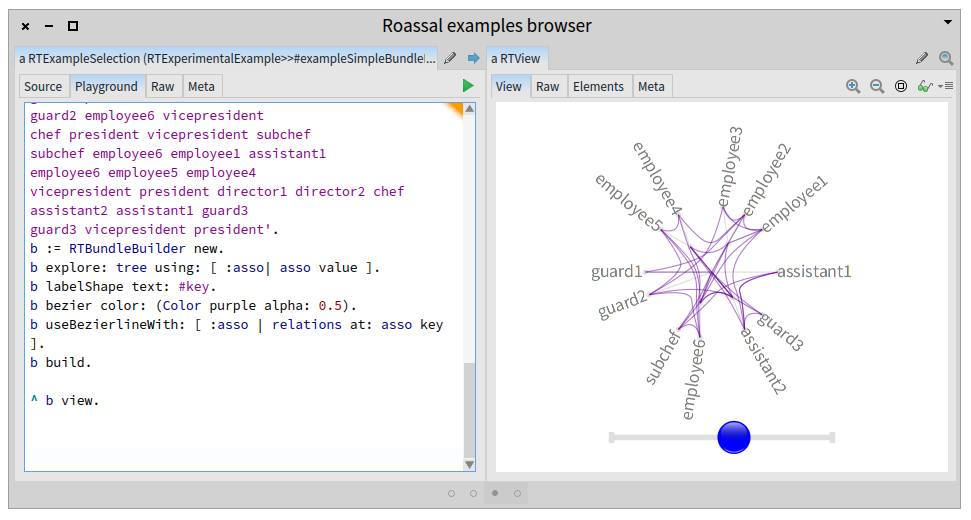971x520 pixels.
Task: Click the zoom out magnifier icon
Action: coord(877,87)
